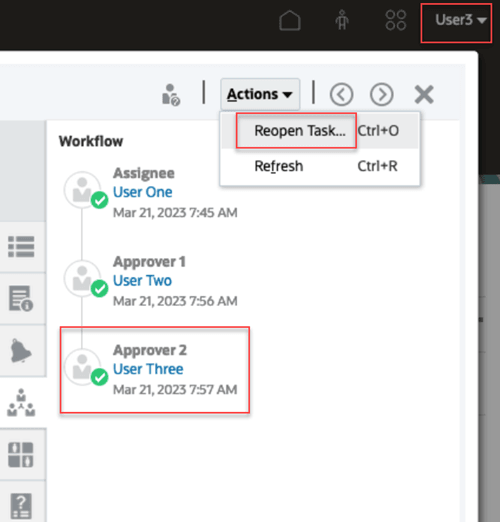Choose Reopen Task from Actions menu
This screenshot has height=522, width=500.
(x=320, y=131)
